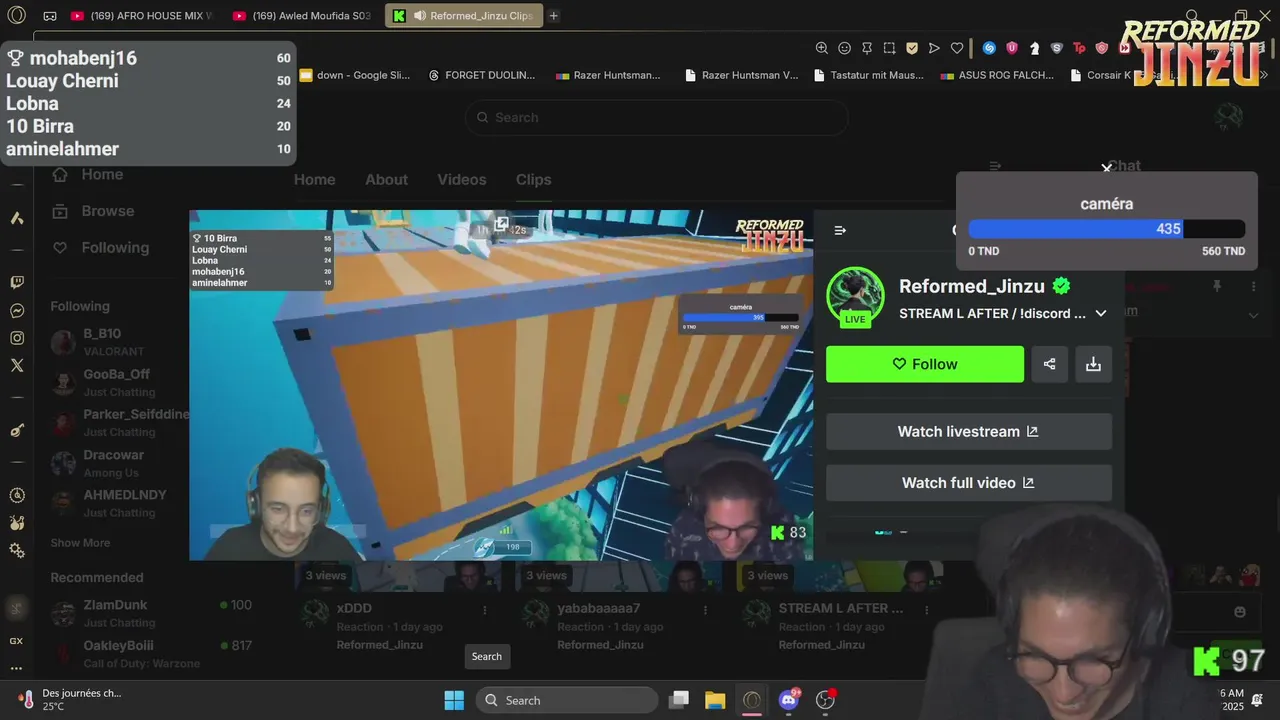Open options menu for the xDDD clip
The image size is (1280, 720).
tap(485, 609)
